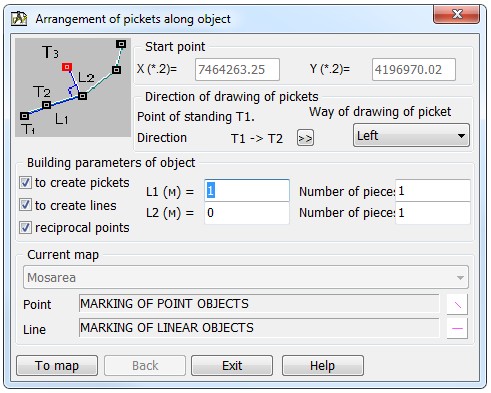Click the application icon in title bar
The image size is (491, 393).
click(19, 19)
